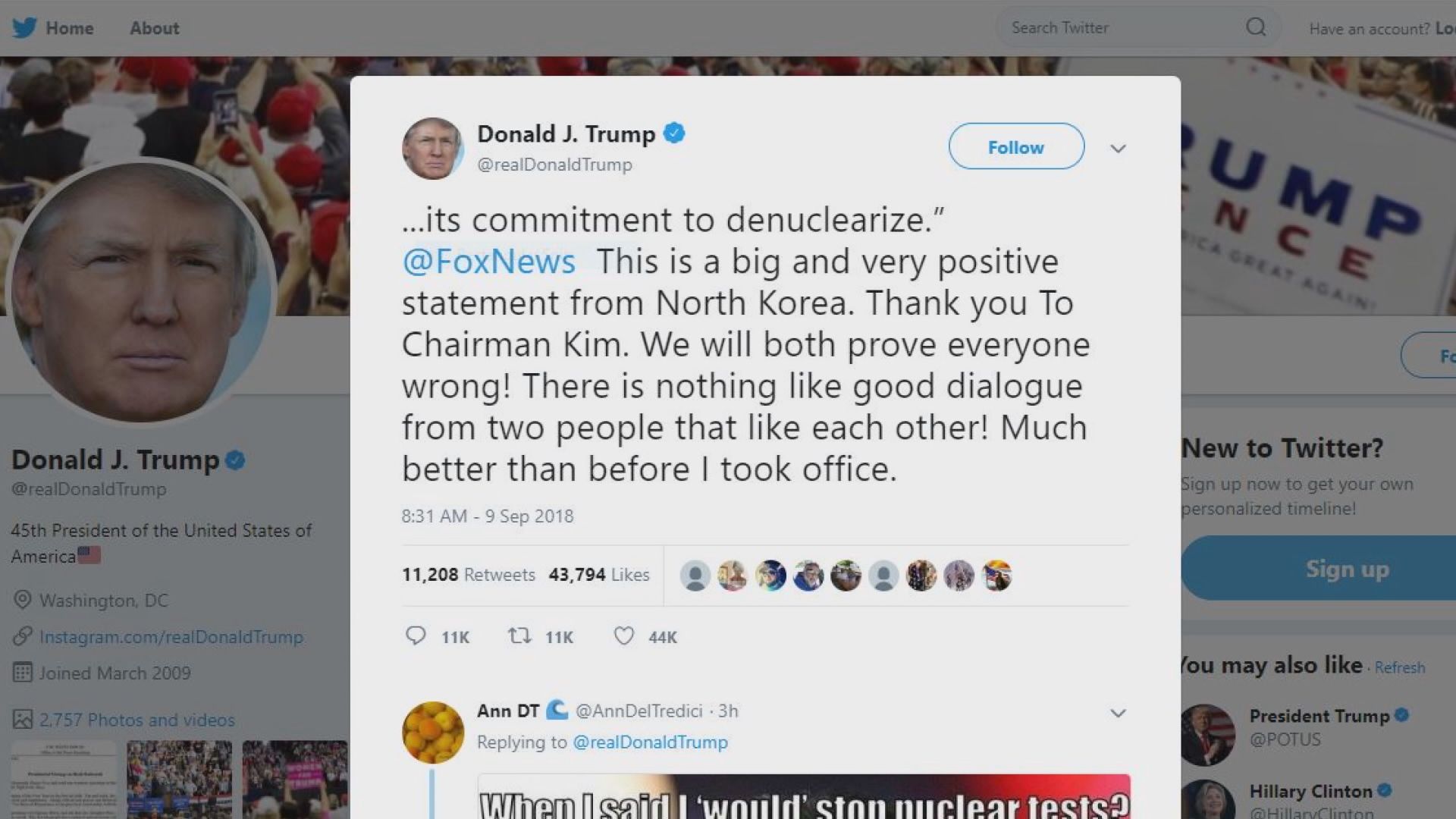The image size is (1456, 819).
Task: Refresh the You may also like list
Action: 1400,667
